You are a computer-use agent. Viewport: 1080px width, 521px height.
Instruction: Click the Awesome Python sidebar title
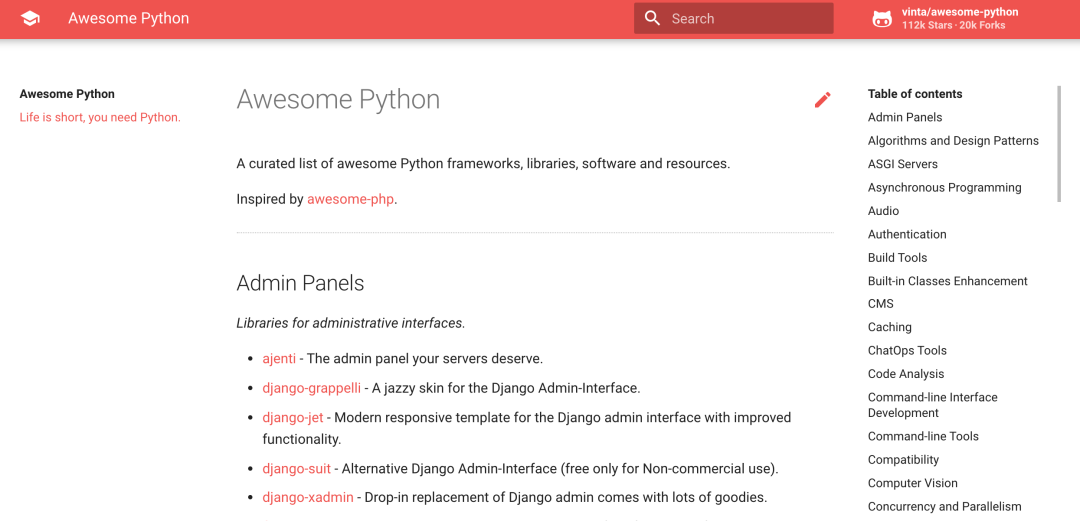coord(67,94)
